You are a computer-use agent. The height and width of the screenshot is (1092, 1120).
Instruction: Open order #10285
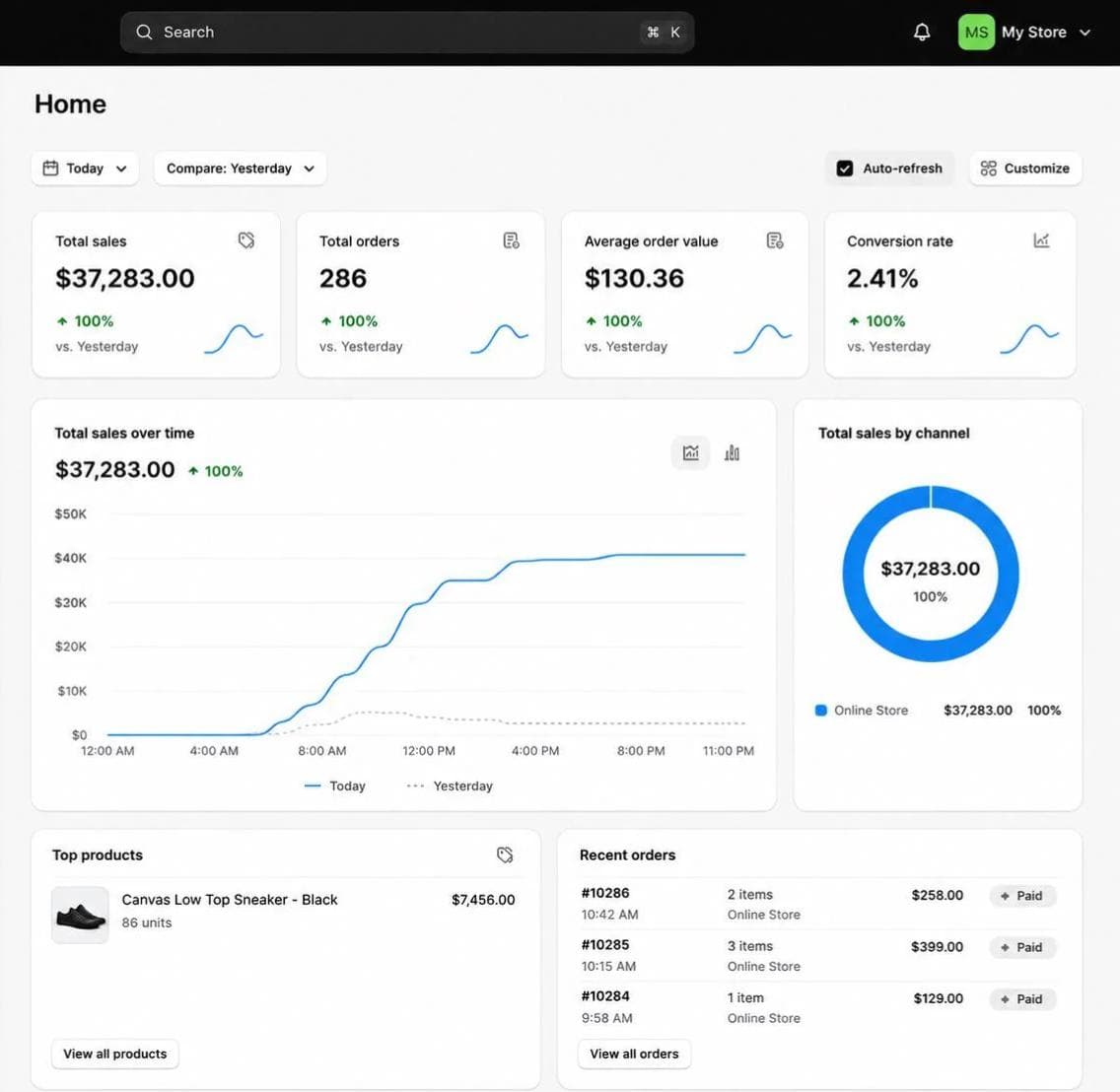[x=605, y=945]
